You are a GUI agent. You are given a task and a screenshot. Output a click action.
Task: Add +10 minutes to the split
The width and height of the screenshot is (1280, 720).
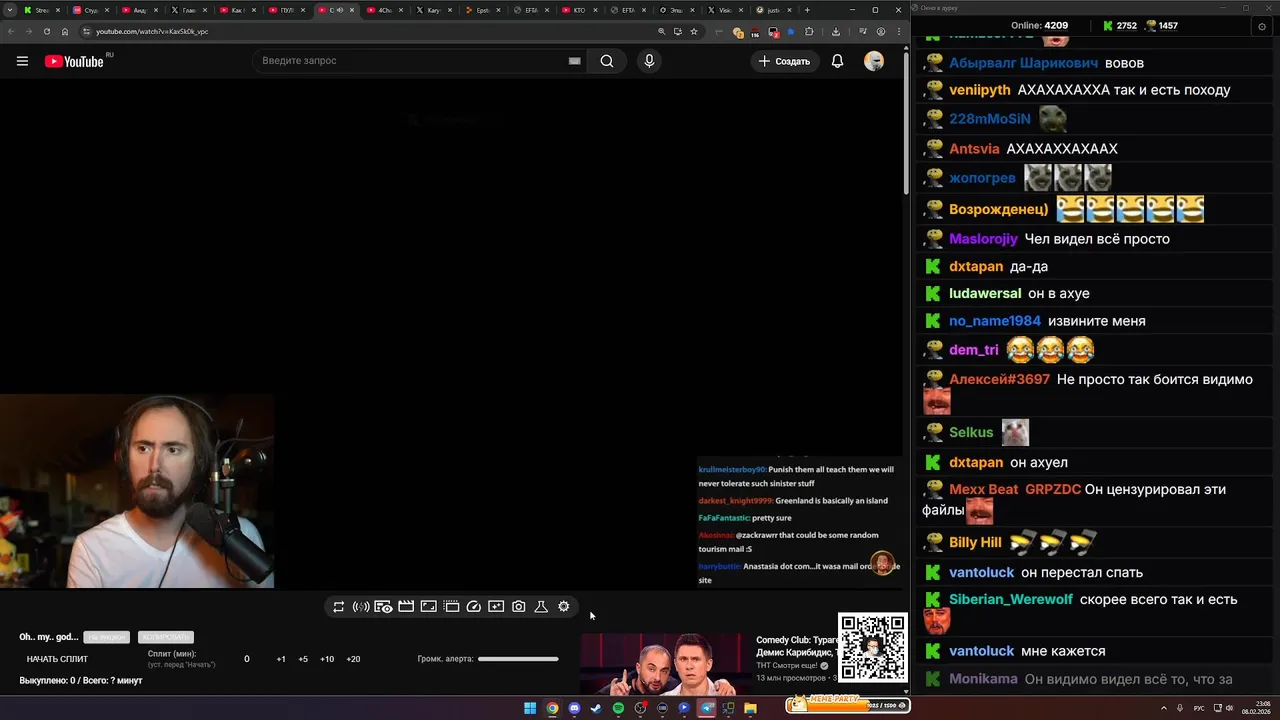click(x=327, y=659)
